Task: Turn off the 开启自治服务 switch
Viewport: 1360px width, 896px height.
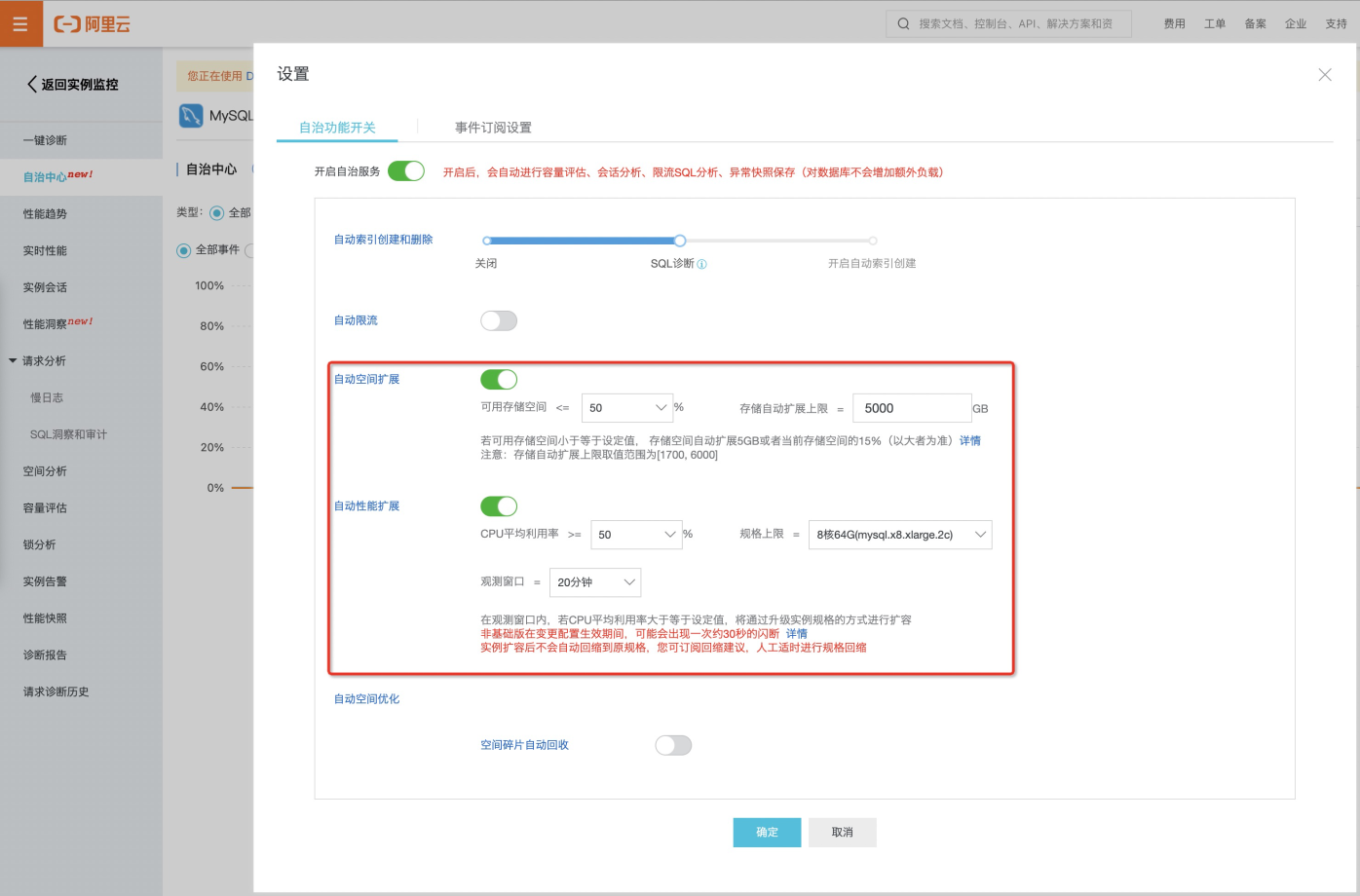Action: (406, 171)
